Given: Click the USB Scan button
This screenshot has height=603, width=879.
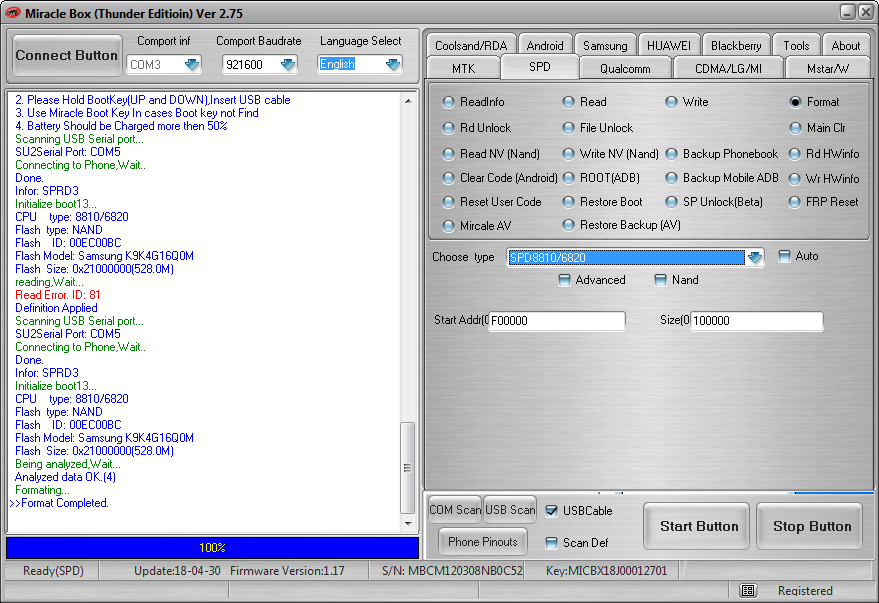Looking at the screenshot, I should [x=510, y=510].
